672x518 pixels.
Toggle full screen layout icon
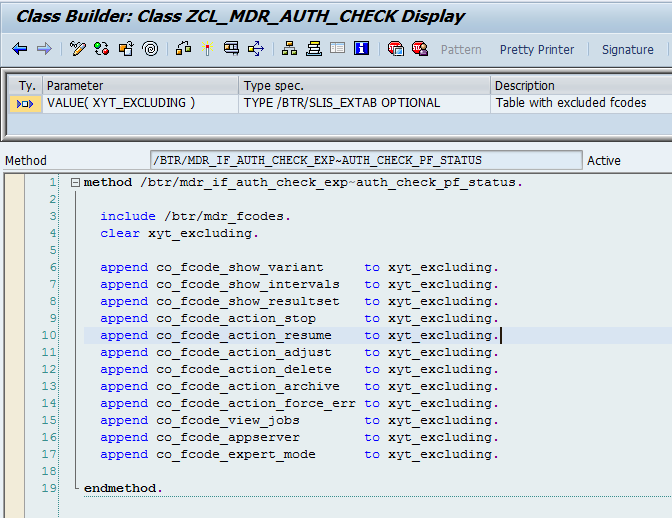click(x=338, y=48)
